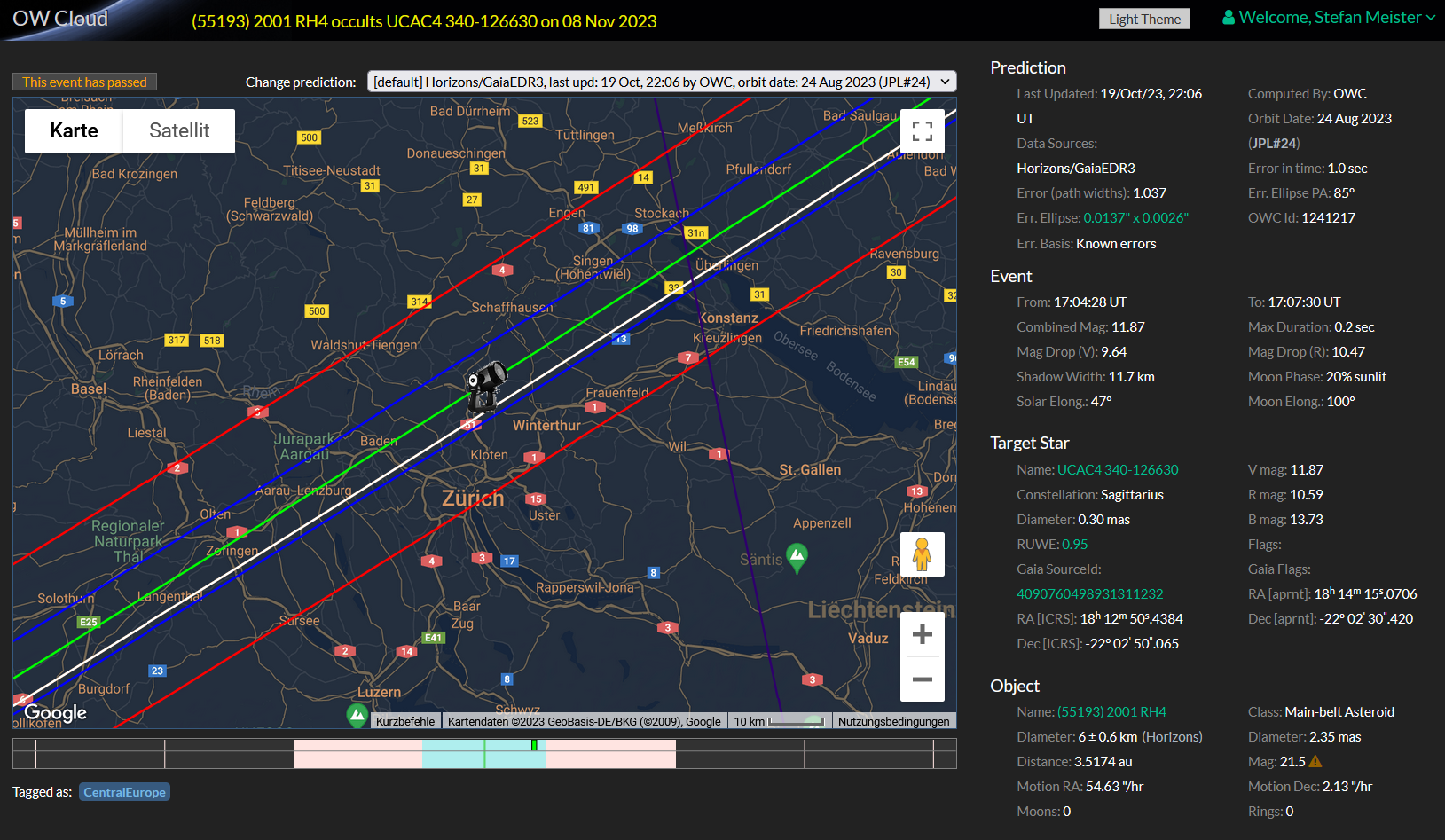Toggle fullscreen map view
The width and height of the screenshot is (1445, 840).
click(923, 131)
